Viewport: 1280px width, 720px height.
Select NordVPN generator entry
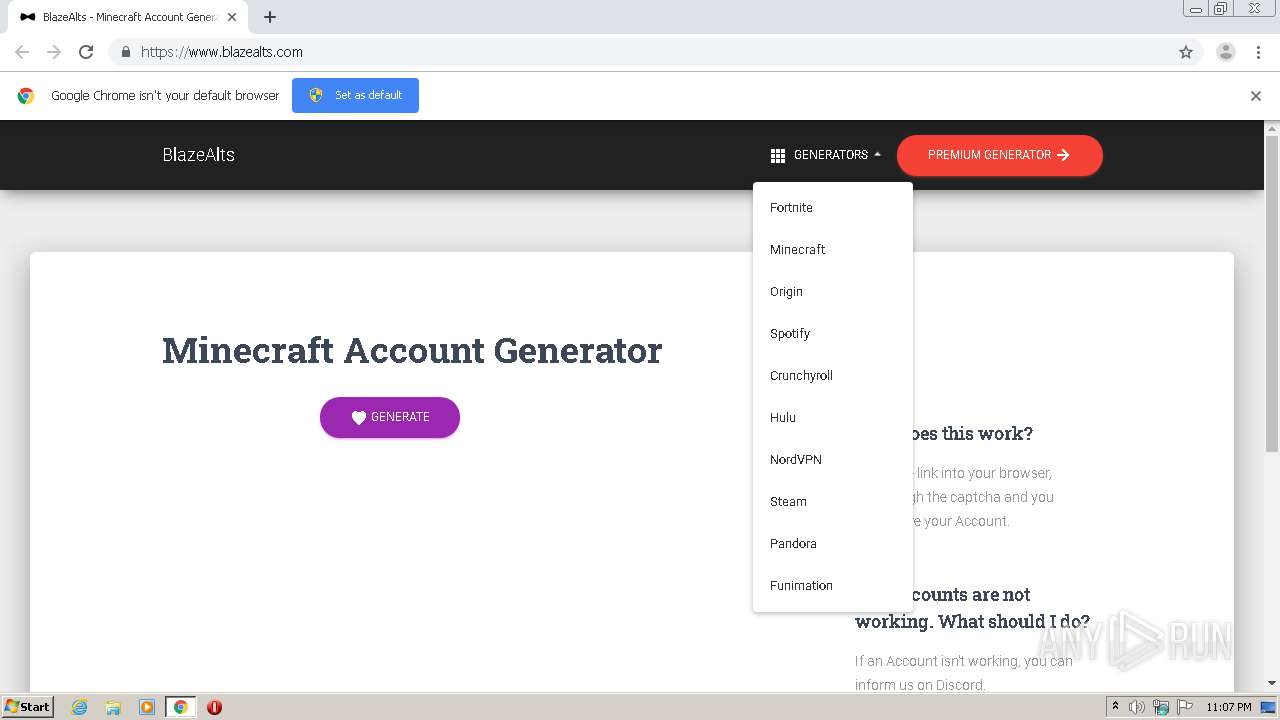point(833,460)
